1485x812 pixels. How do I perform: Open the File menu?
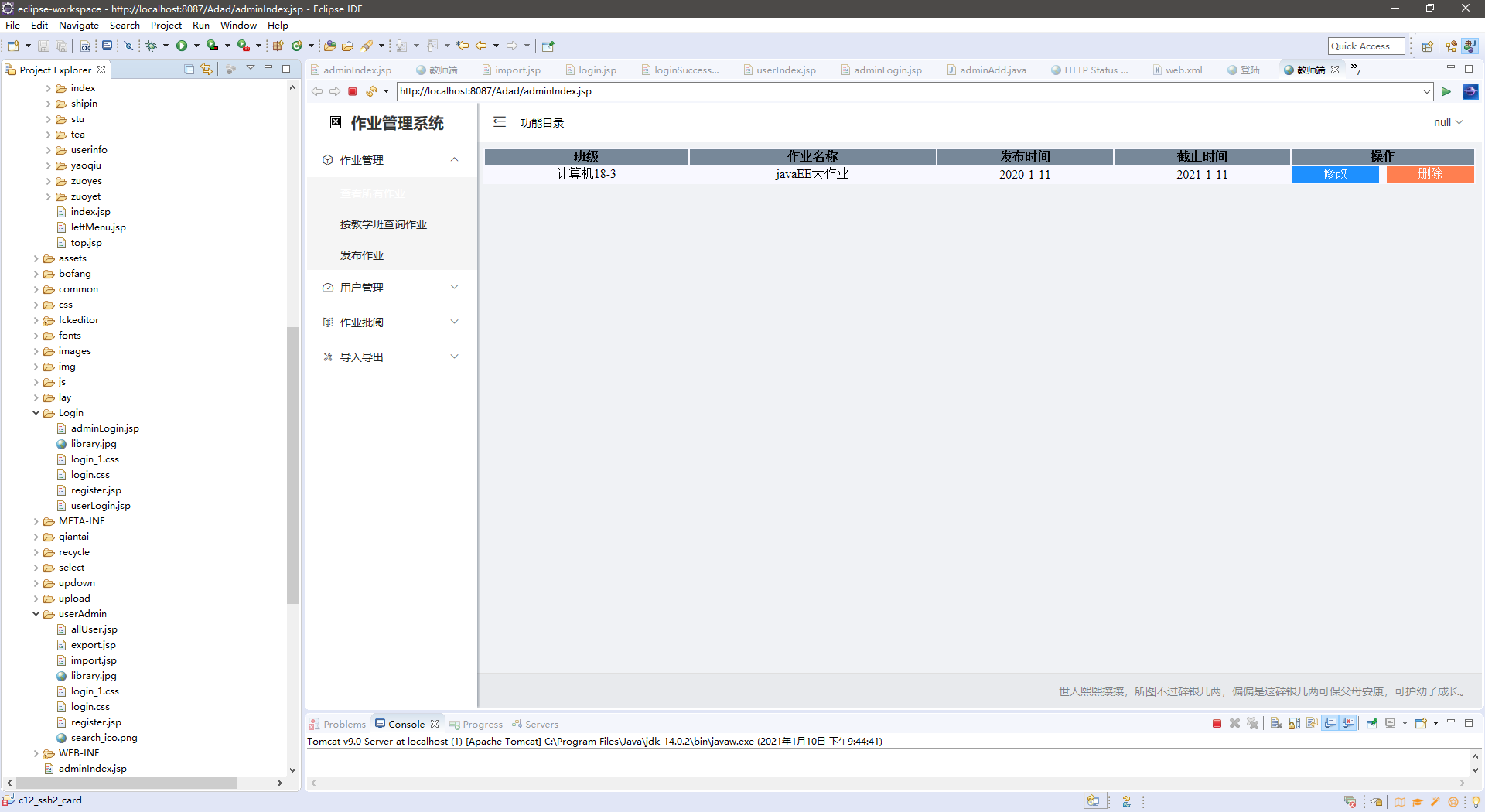tap(13, 26)
